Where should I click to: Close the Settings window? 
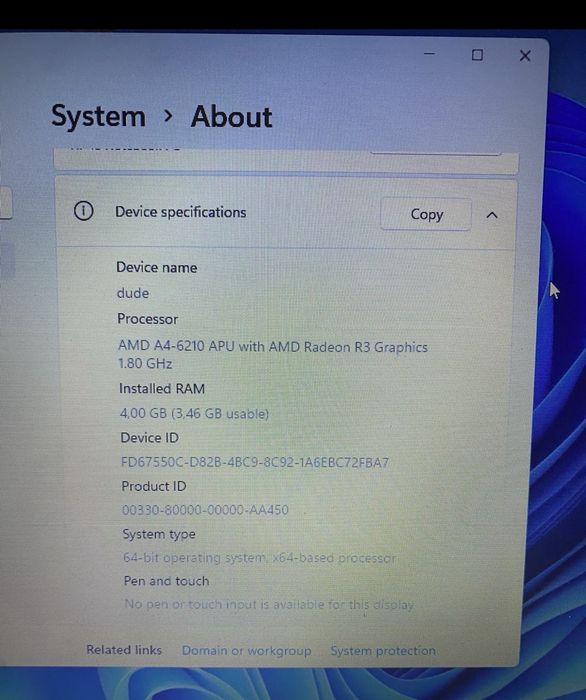(525, 56)
